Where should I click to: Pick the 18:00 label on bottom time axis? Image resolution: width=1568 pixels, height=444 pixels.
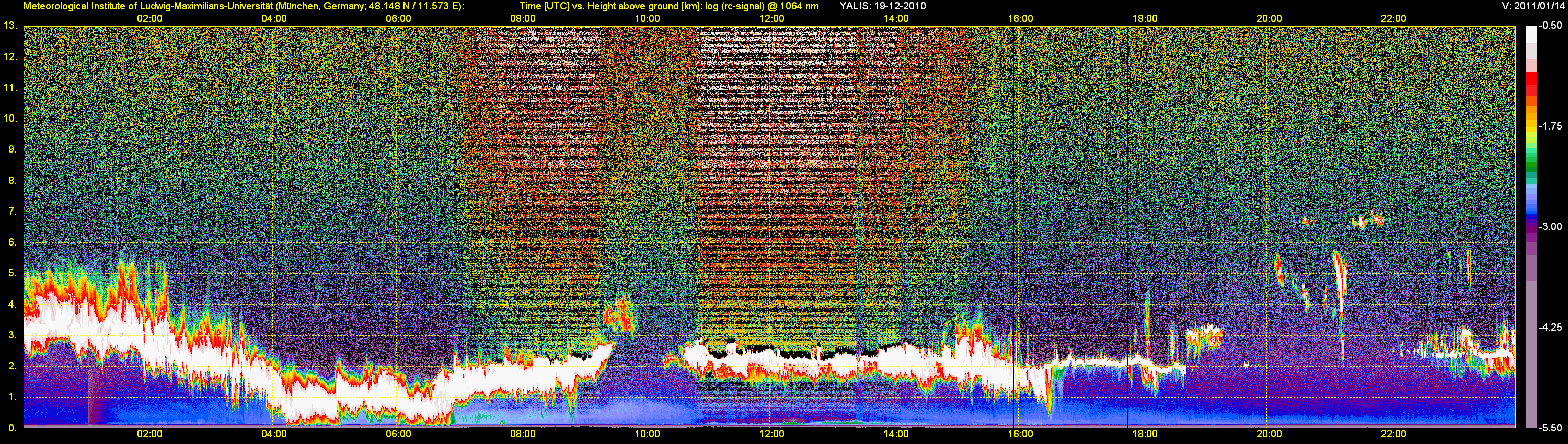[x=1145, y=434]
